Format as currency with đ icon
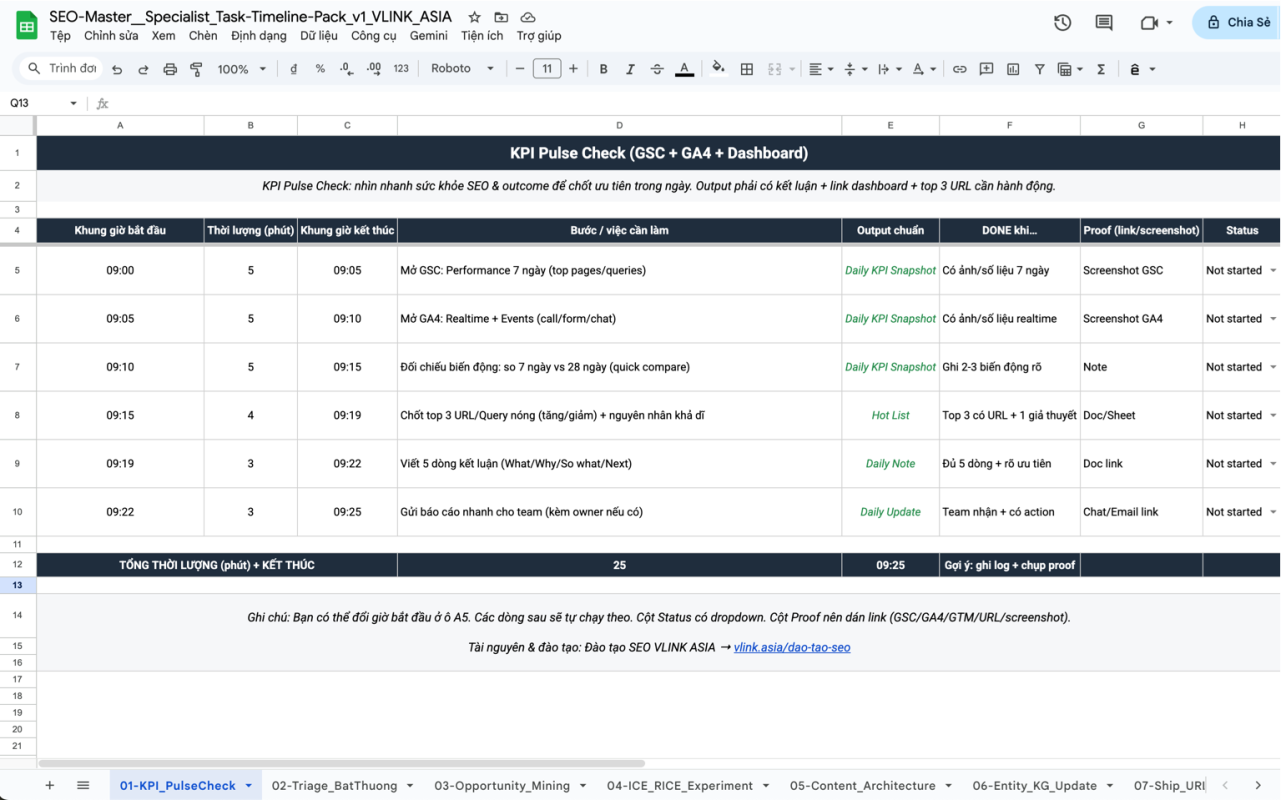This screenshot has height=800, width=1281. click(x=293, y=69)
